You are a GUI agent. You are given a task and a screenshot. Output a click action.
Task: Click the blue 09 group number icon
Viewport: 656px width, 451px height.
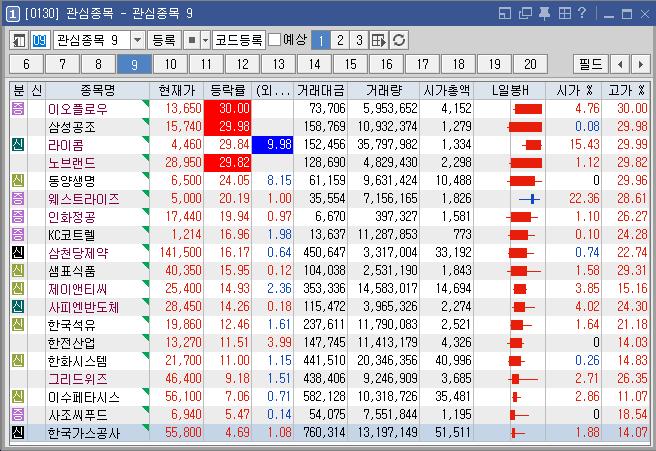click(39, 41)
